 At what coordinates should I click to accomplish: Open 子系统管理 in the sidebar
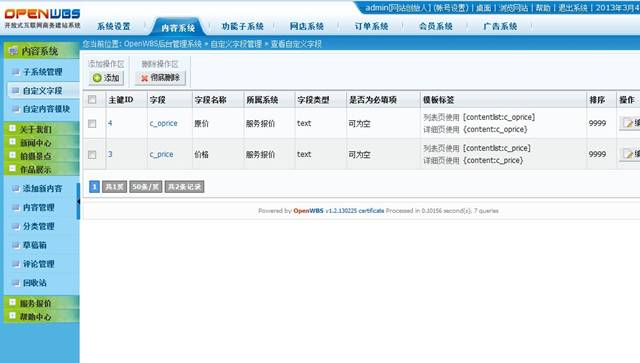[42, 72]
